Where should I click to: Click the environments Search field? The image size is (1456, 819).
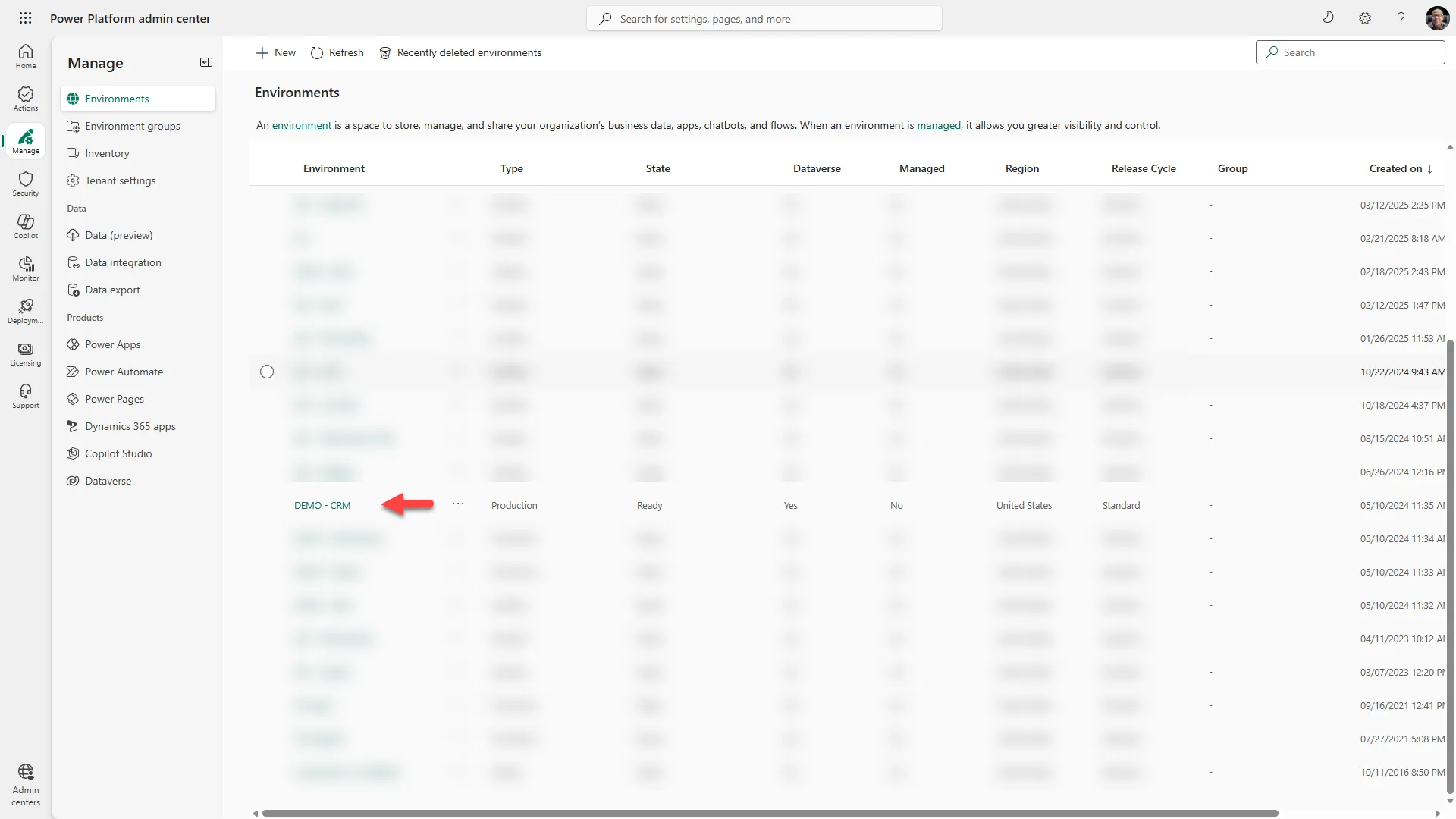pyautogui.click(x=1350, y=52)
